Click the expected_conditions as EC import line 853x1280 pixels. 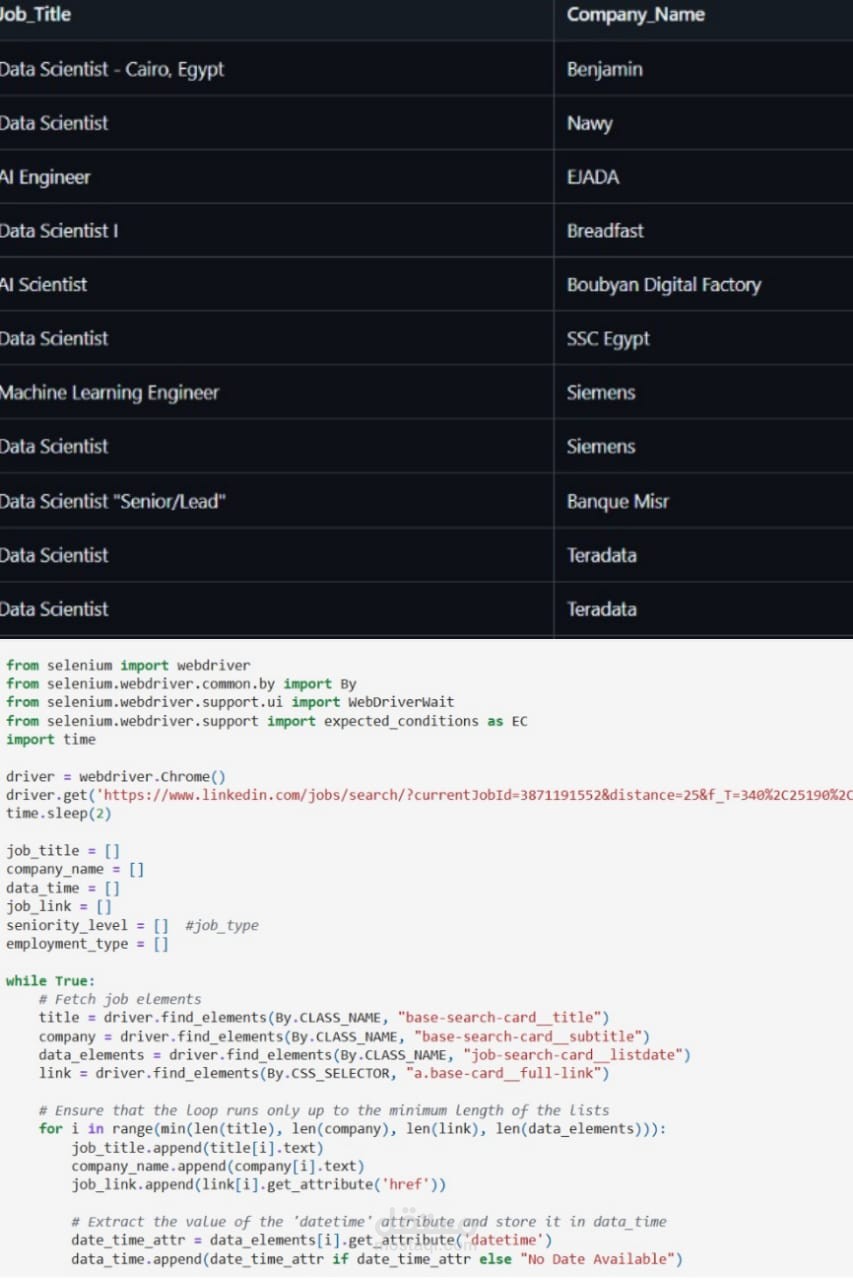click(x=266, y=721)
